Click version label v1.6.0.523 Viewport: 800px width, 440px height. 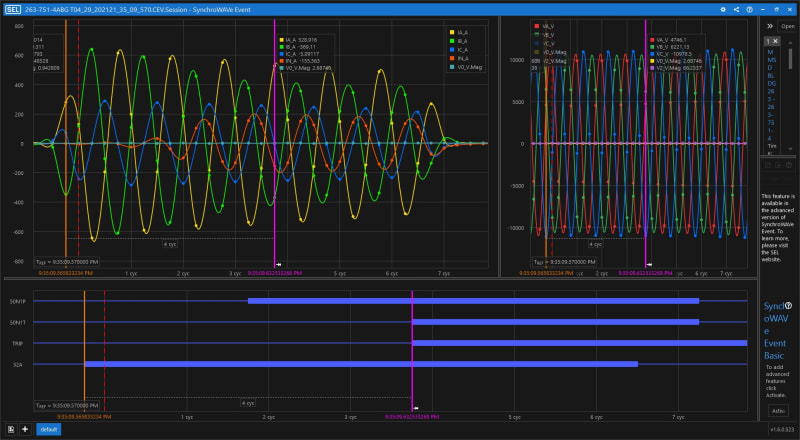click(x=780, y=430)
